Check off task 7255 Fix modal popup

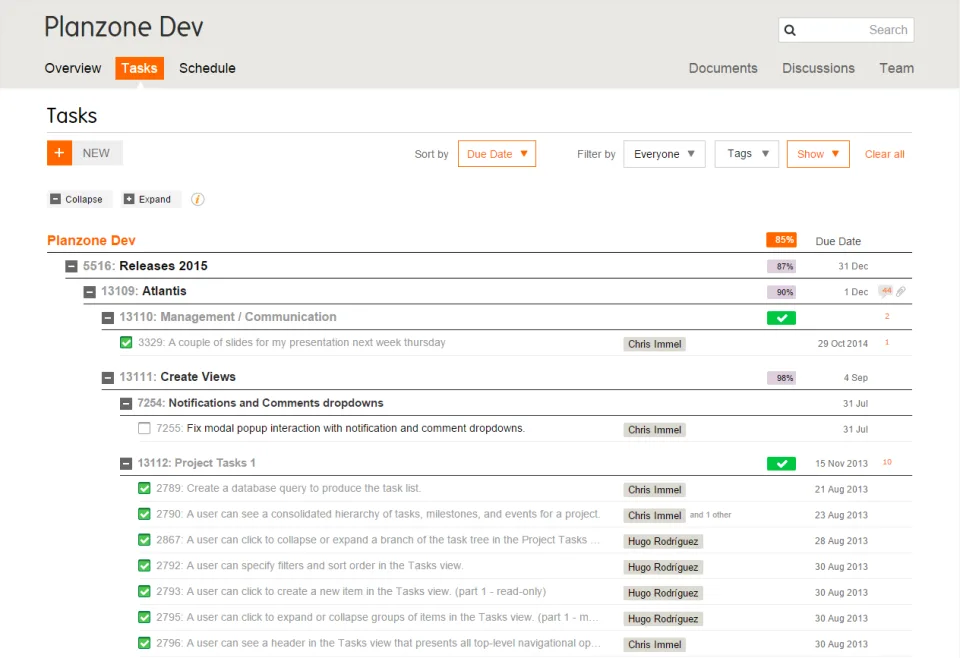coord(144,428)
